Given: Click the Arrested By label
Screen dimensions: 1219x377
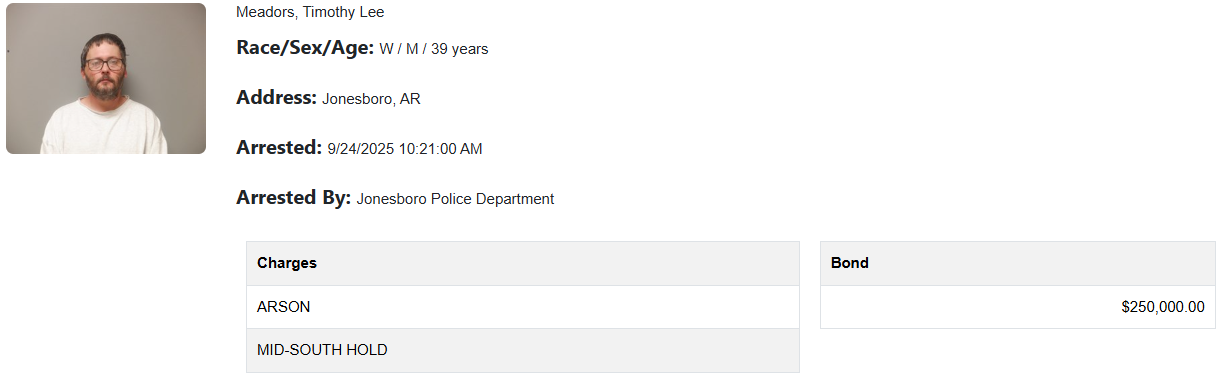Looking at the screenshot, I should (294, 198).
